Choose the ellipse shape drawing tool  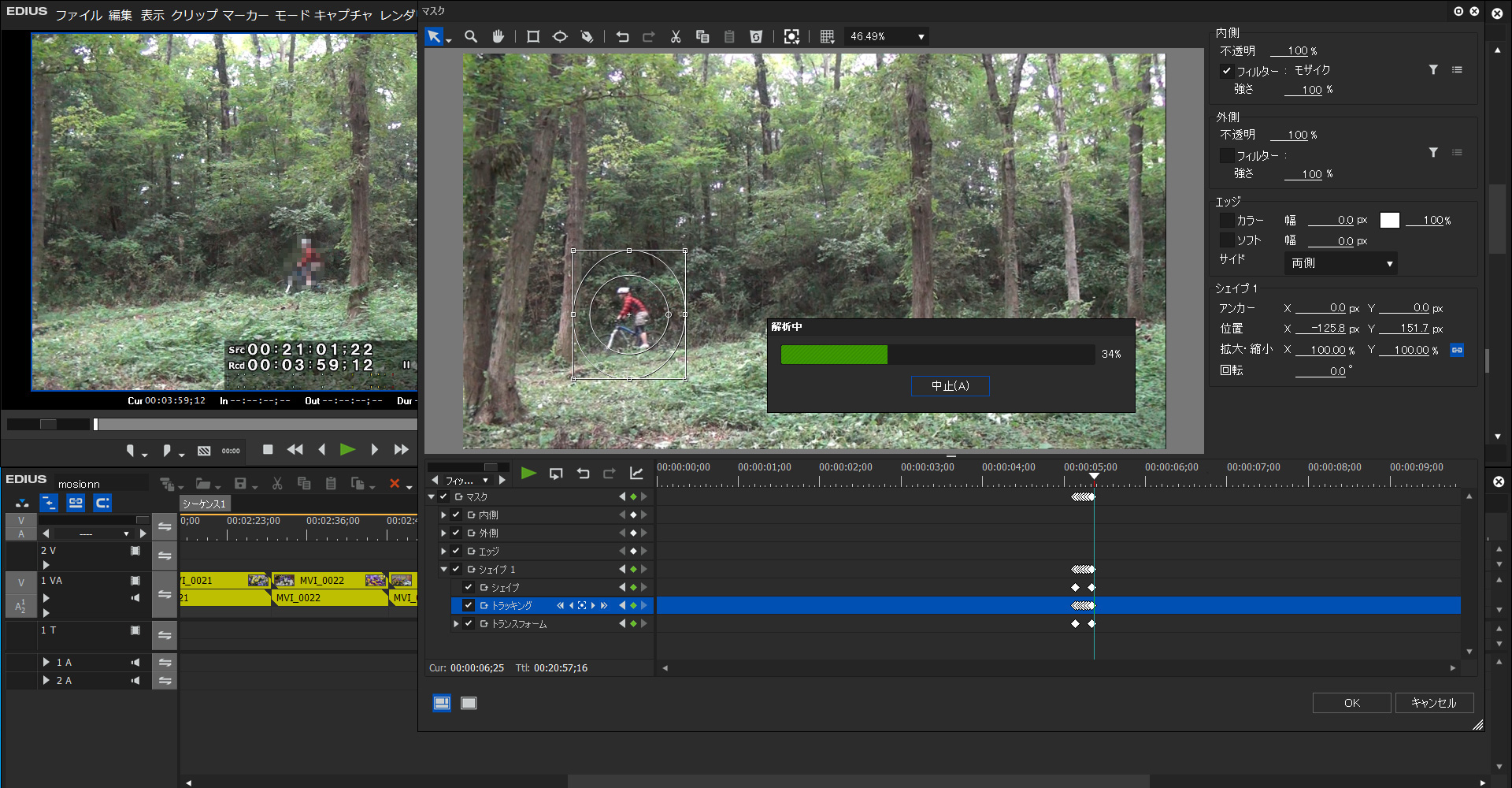click(560, 36)
